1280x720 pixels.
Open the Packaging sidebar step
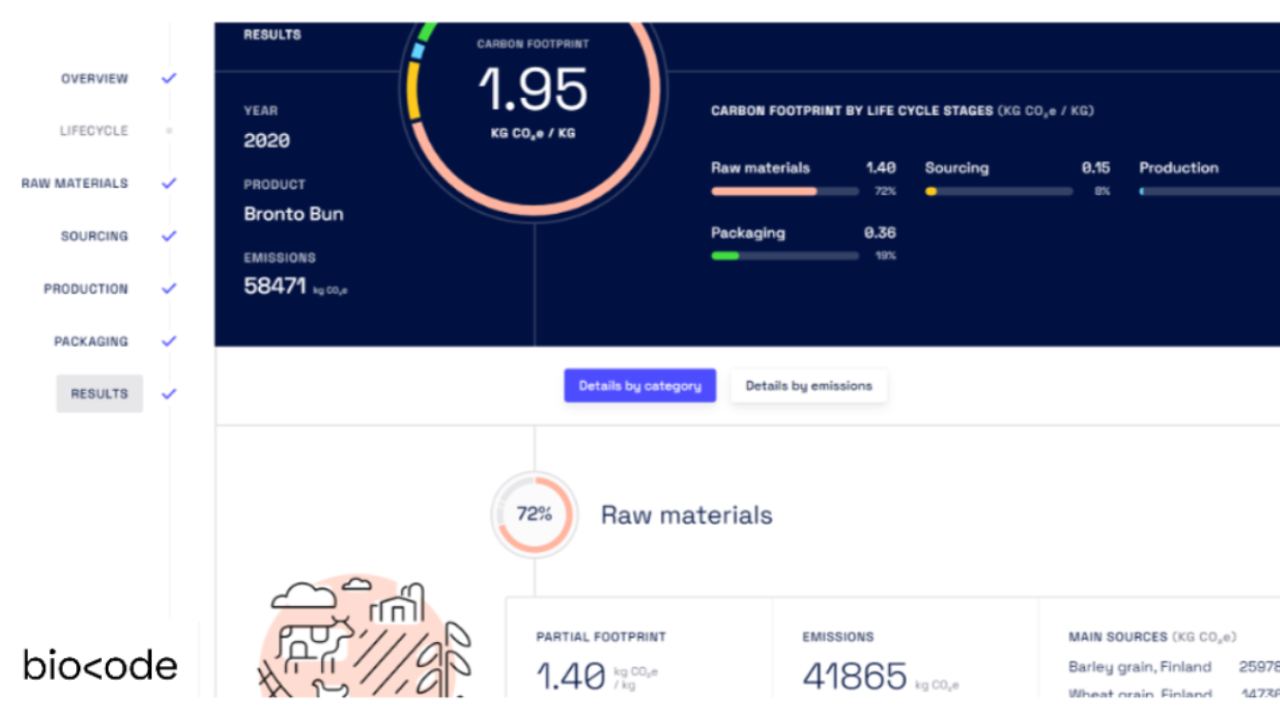(x=91, y=342)
